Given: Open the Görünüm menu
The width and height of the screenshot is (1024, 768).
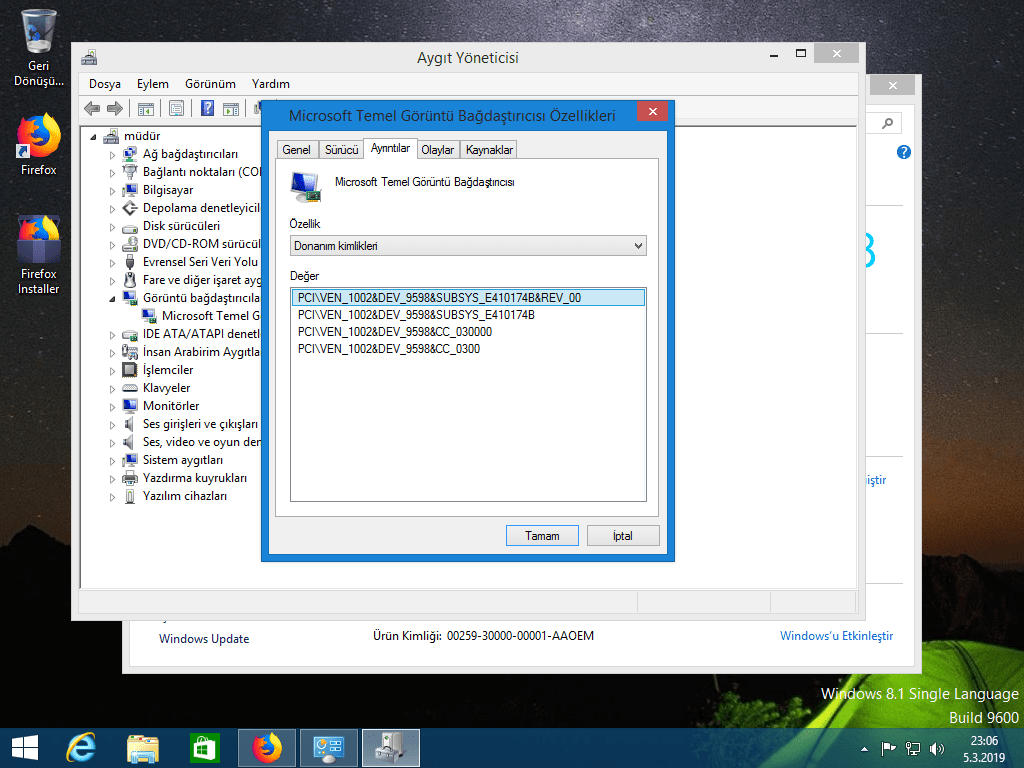Looking at the screenshot, I should pyautogui.click(x=210, y=84).
